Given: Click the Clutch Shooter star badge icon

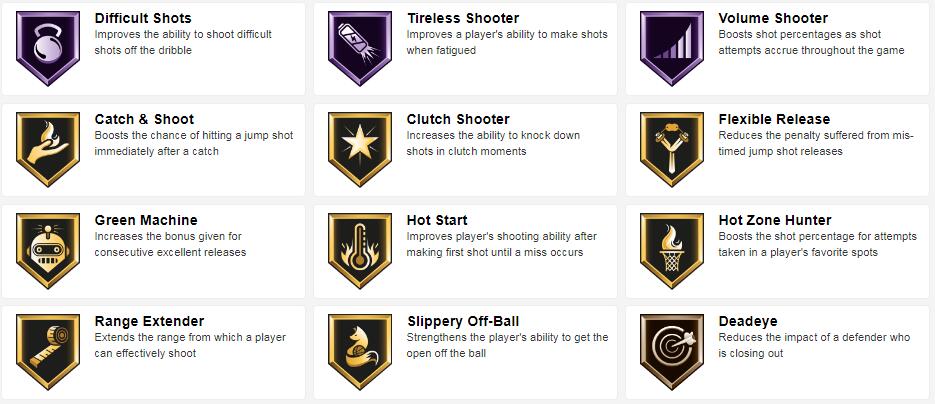Looking at the screenshot, I should pyautogui.click(x=360, y=150).
